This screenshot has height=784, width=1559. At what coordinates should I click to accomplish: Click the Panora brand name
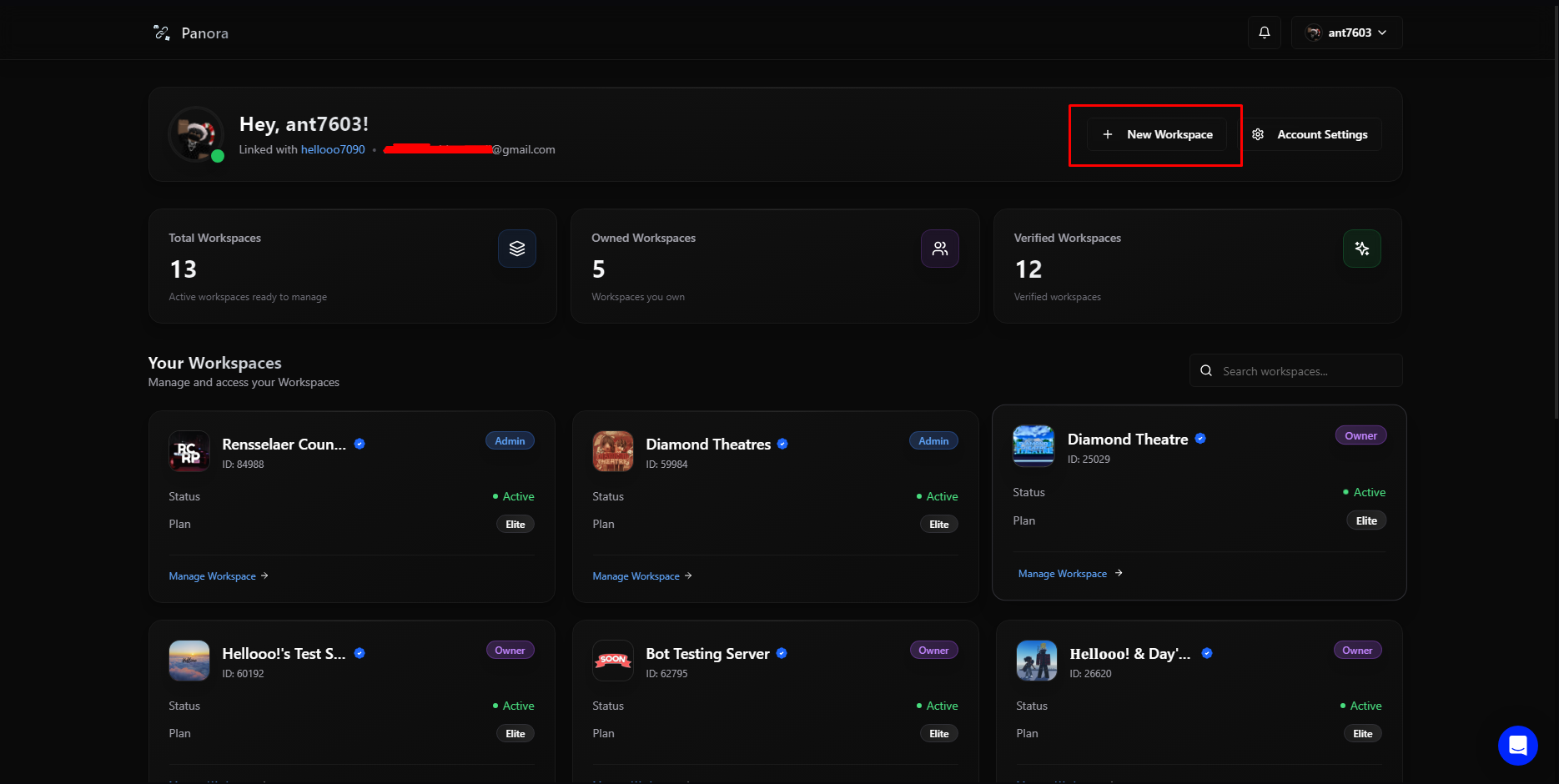click(x=204, y=33)
